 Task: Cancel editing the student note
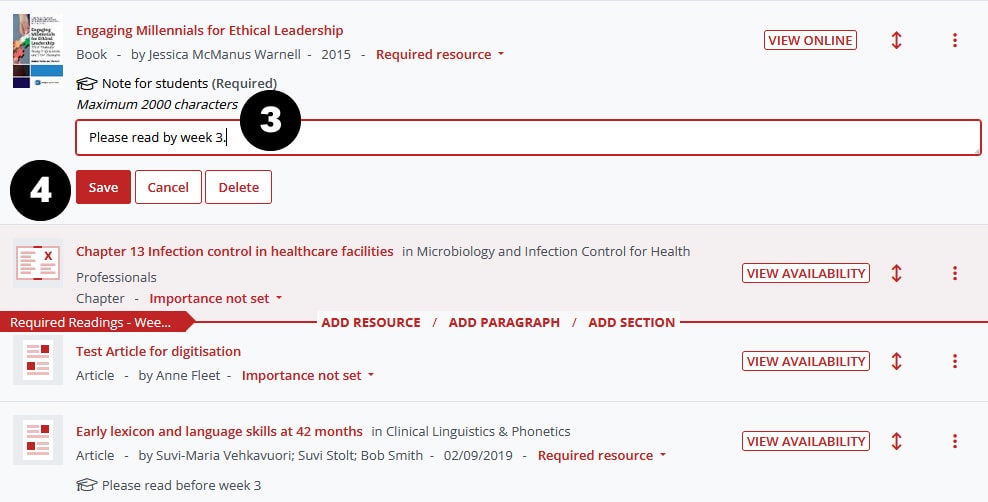click(x=168, y=187)
